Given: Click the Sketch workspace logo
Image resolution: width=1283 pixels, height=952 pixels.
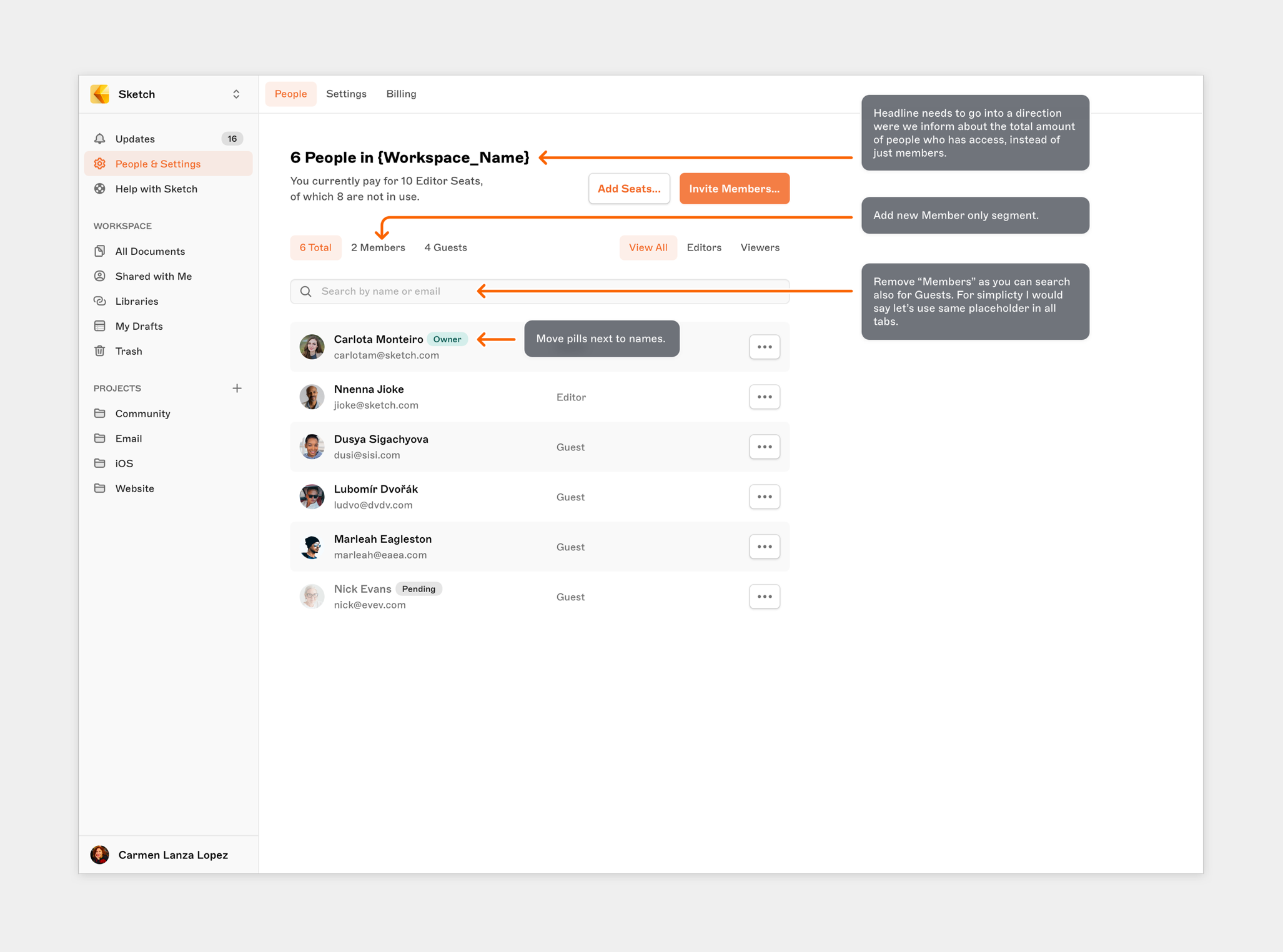Looking at the screenshot, I should pos(100,94).
